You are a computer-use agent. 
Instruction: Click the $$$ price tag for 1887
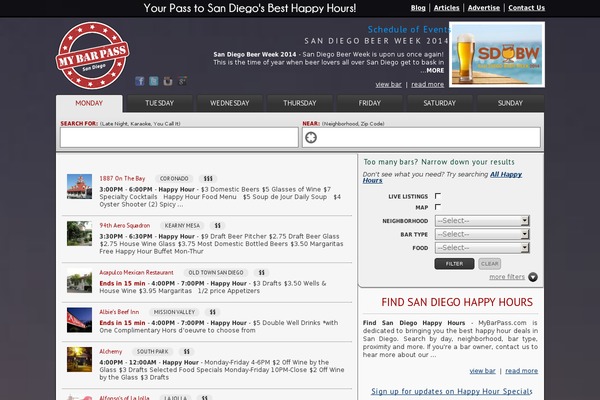click(x=208, y=179)
